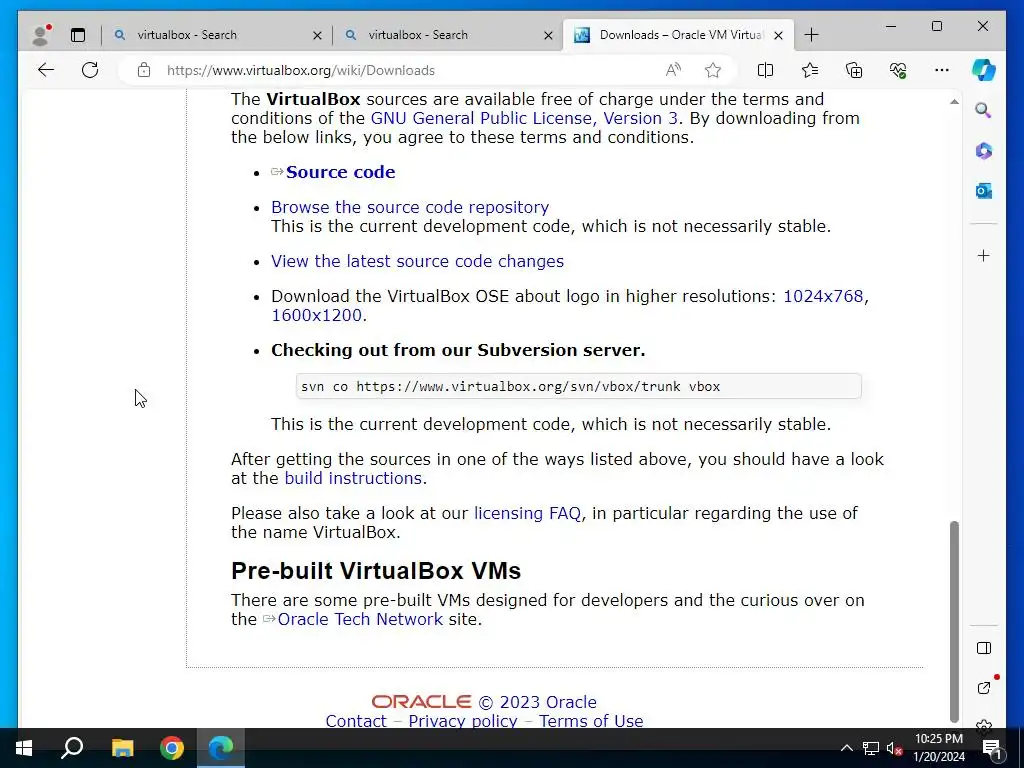This screenshot has height=768, width=1024.
Task: Close the first virtualbox - Search tab
Action: 317,35
